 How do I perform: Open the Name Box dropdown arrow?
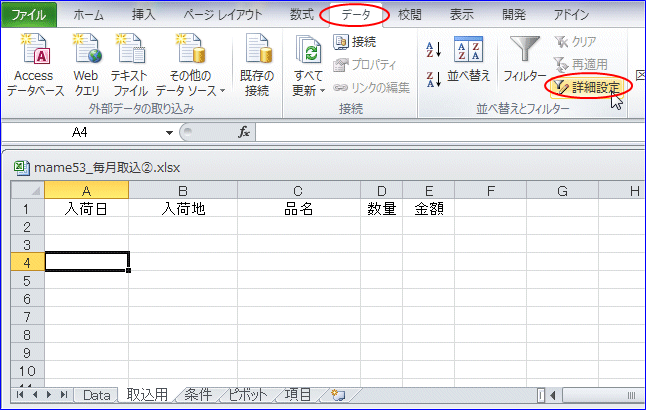169,133
